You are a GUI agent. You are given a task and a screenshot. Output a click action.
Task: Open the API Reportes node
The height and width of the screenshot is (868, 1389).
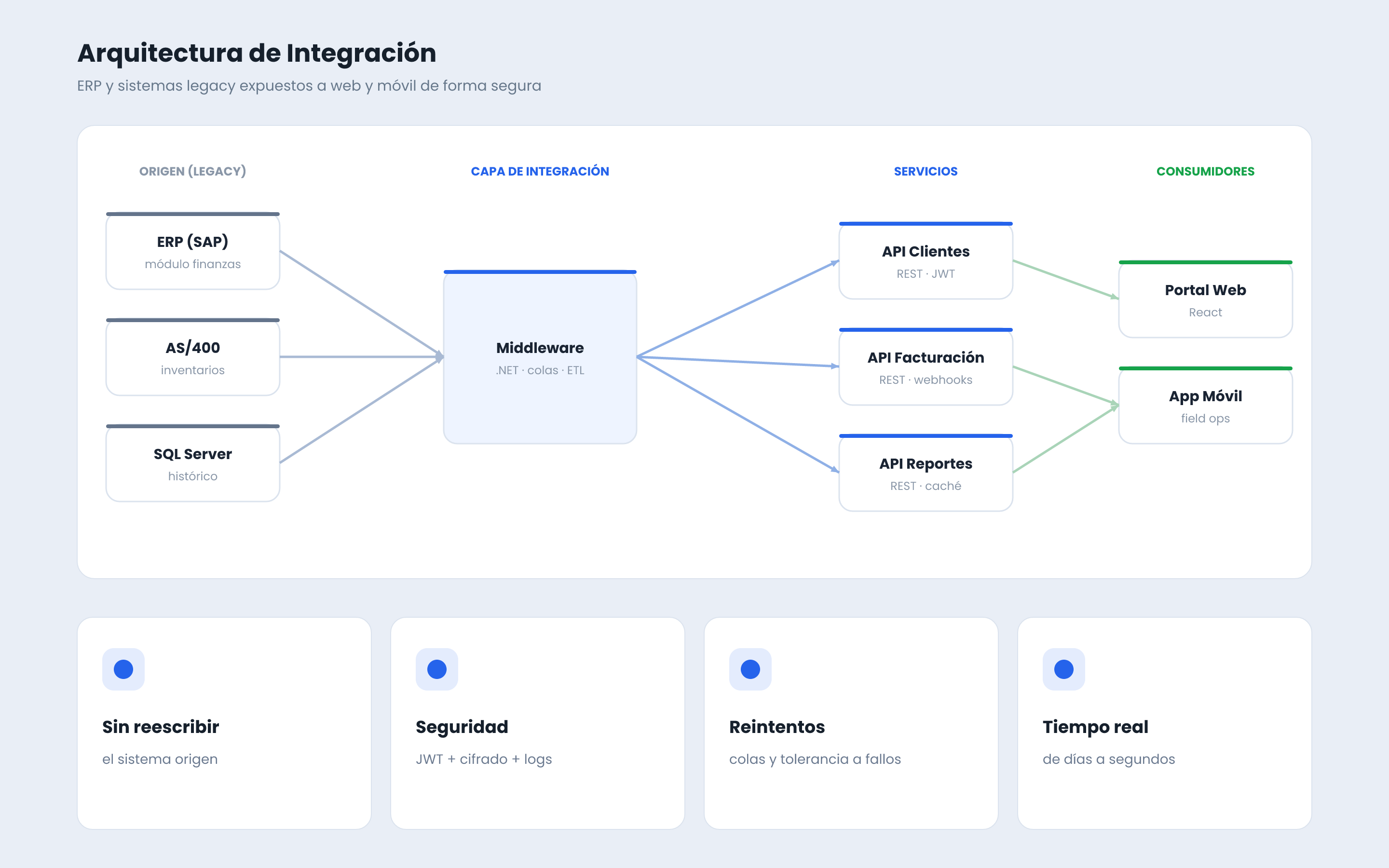pos(926,473)
